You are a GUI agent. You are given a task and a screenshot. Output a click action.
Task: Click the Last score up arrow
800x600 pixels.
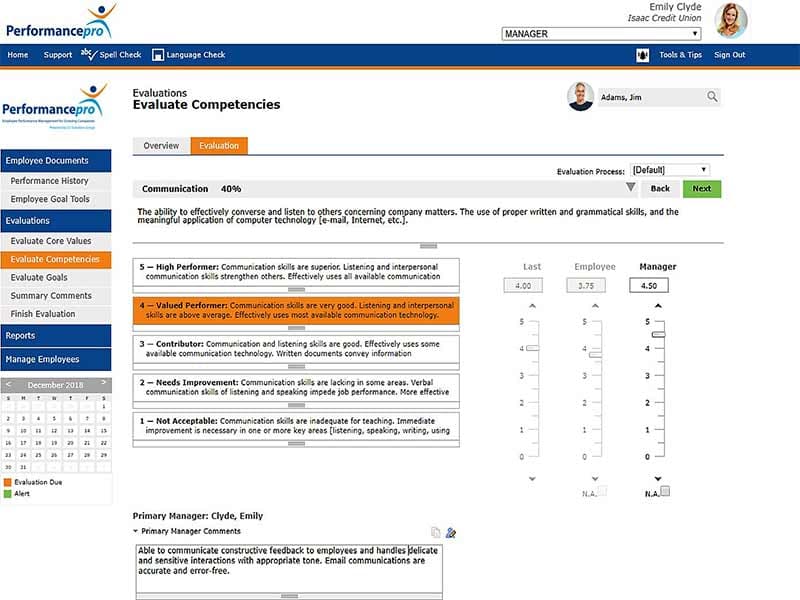pos(532,306)
